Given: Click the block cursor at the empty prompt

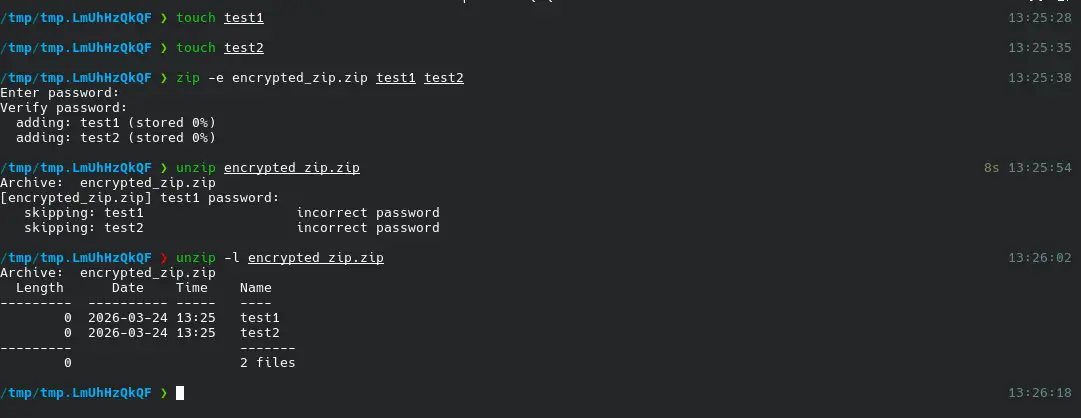Looking at the screenshot, I should pos(180,393).
